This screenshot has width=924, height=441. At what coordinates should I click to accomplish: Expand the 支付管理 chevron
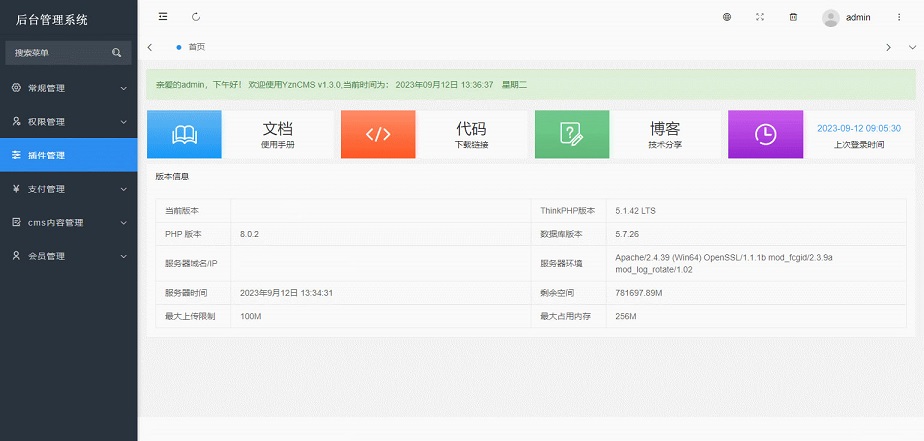pyautogui.click(x=124, y=189)
